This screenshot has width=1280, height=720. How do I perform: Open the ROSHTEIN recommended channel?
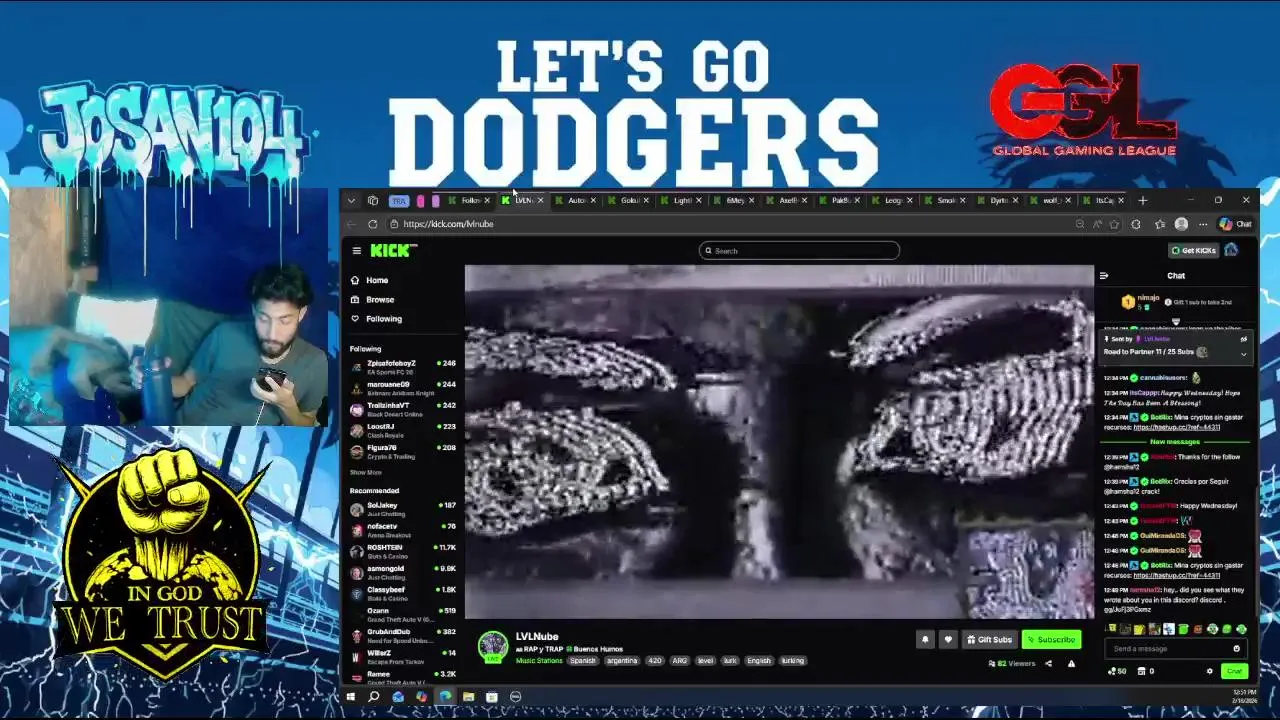tap(402, 551)
